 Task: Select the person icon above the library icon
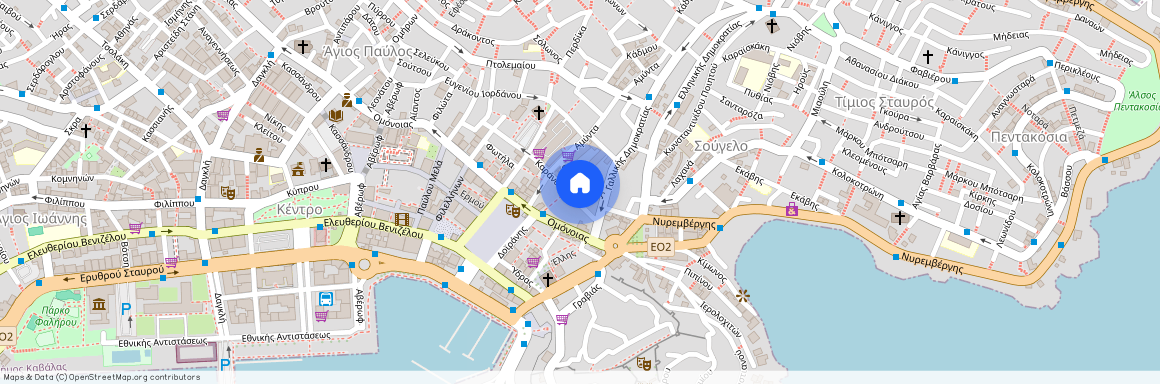[346, 100]
